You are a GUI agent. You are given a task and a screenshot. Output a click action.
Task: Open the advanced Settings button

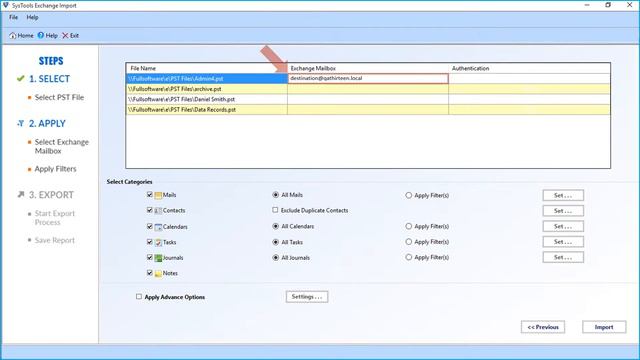point(307,297)
